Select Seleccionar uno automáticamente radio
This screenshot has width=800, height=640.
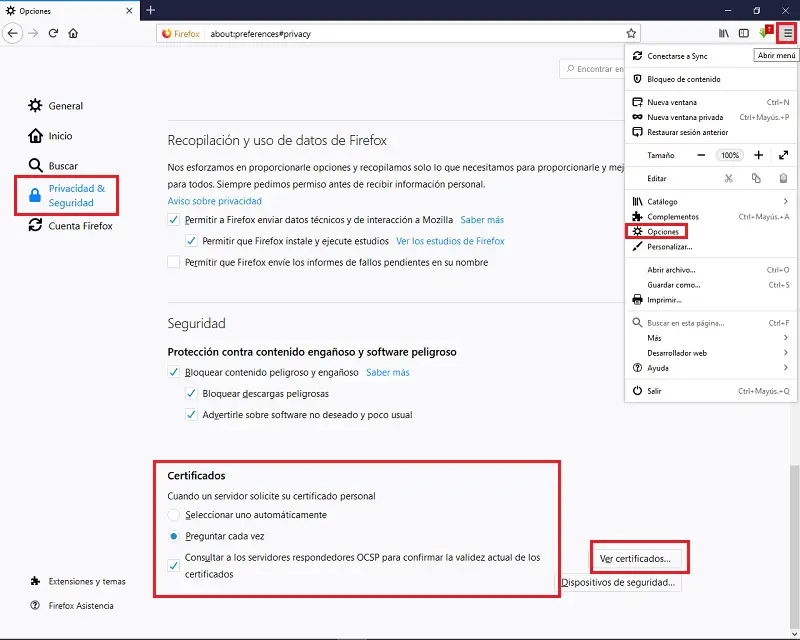tap(173, 515)
